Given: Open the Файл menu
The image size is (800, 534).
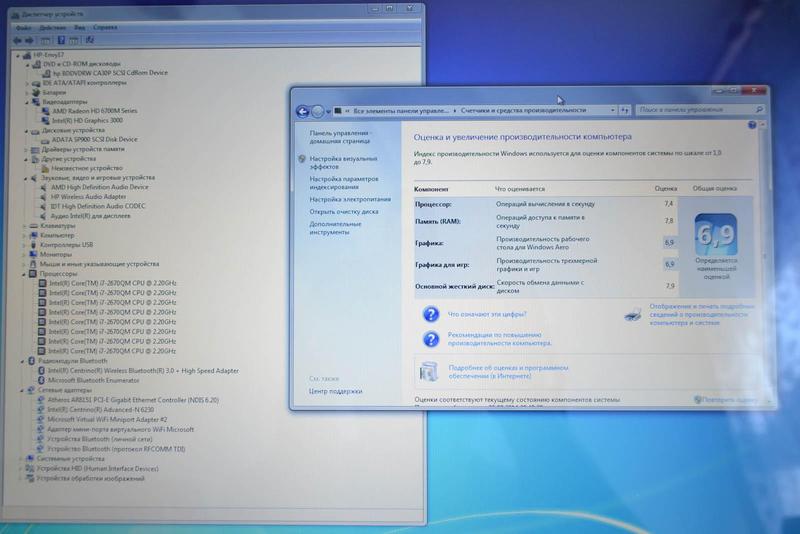Looking at the screenshot, I should pyautogui.click(x=23, y=28).
